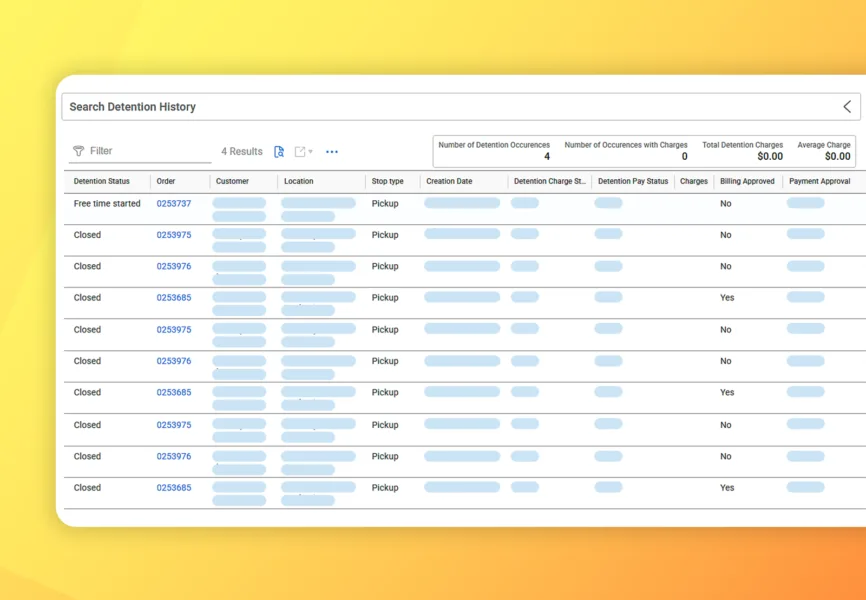Click the Detention Charge St... column header
This screenshot has height=600, width=866.
click(550, 181)
